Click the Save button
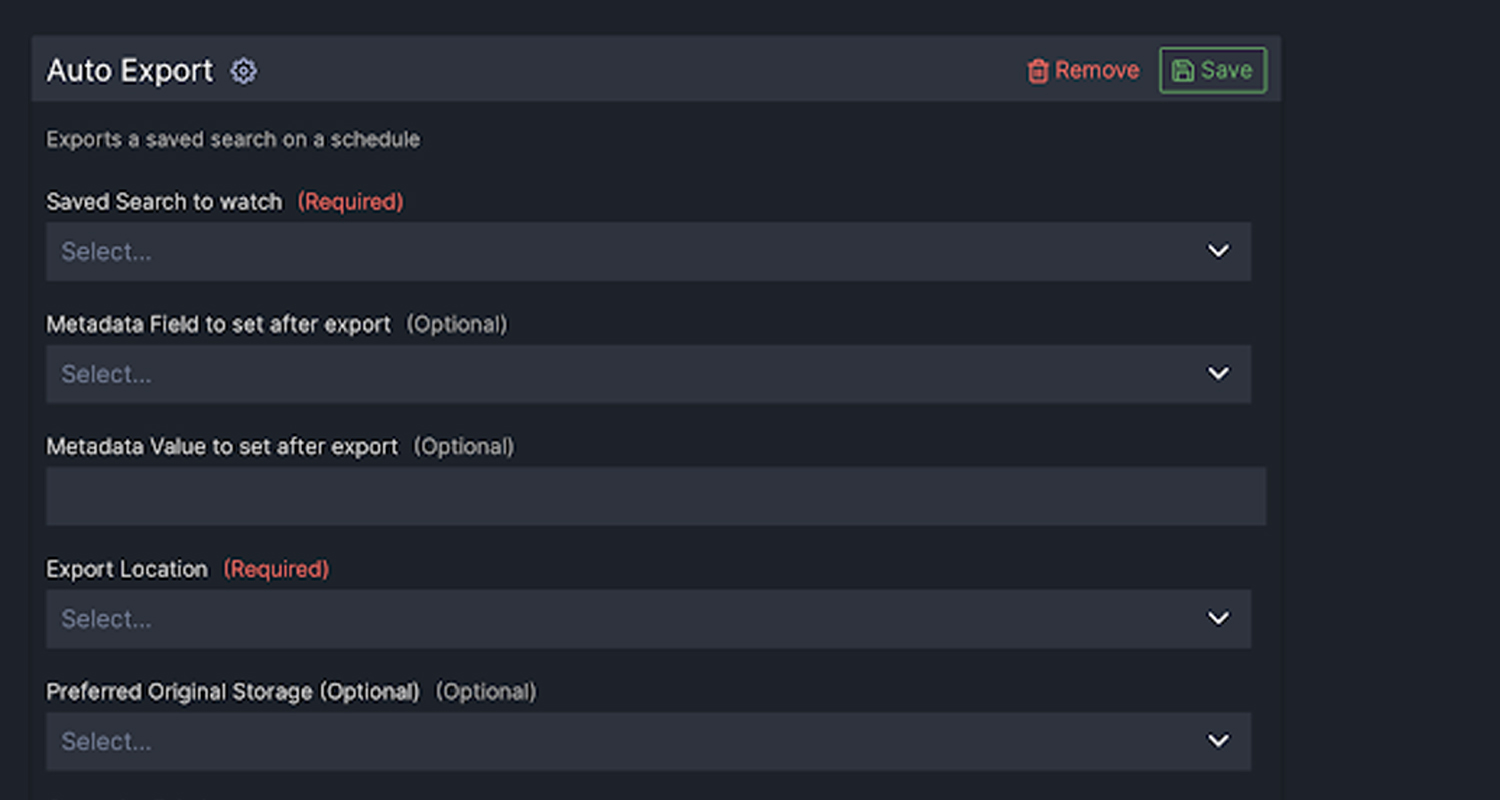This screenshot has height=800, width=1500. 1212,70
